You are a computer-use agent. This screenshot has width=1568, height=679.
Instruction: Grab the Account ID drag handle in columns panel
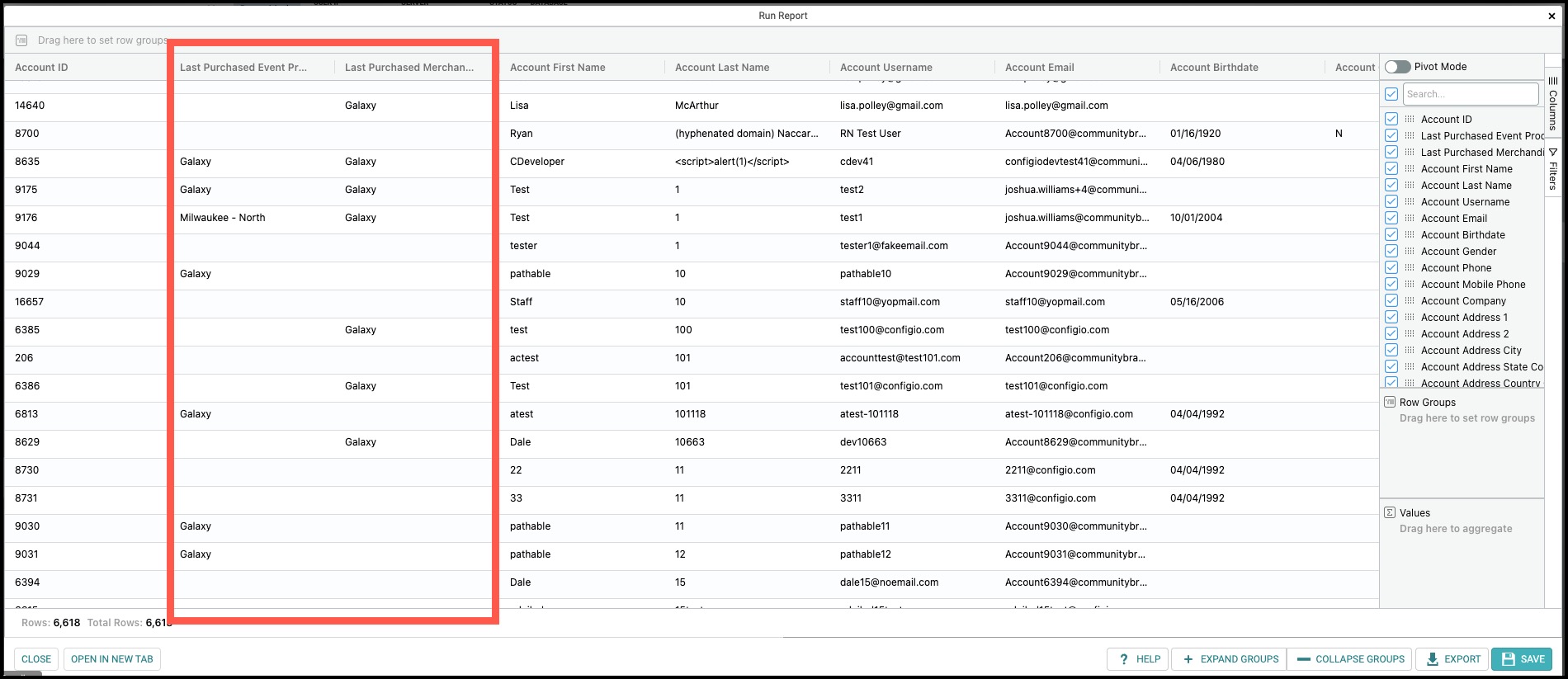point(1410,120)
